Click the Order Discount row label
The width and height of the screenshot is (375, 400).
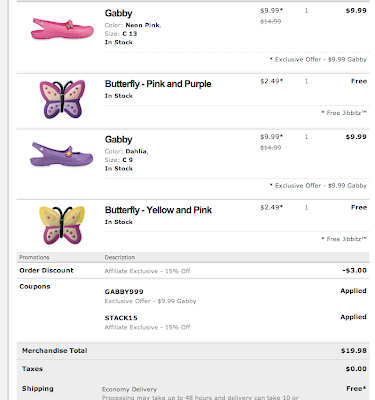click(x=46, y=270)
